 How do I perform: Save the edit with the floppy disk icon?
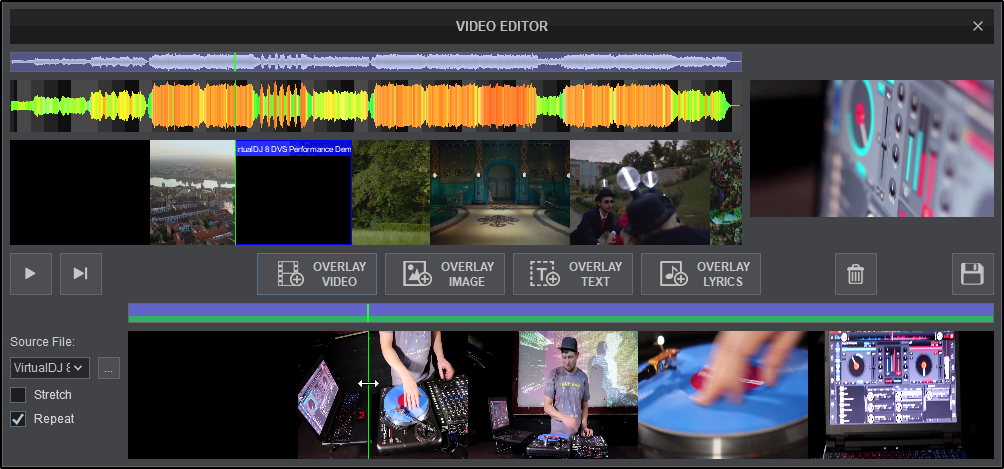pos(972,274)
